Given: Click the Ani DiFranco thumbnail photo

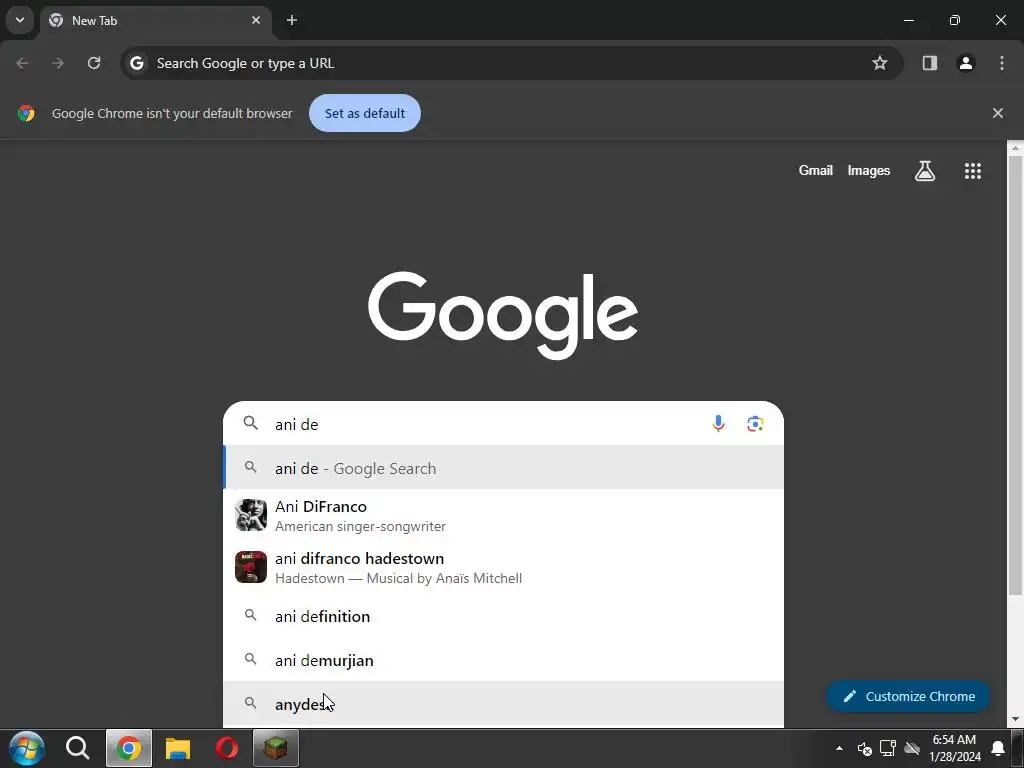Looking at the screenshot, I should pos(251,515).
